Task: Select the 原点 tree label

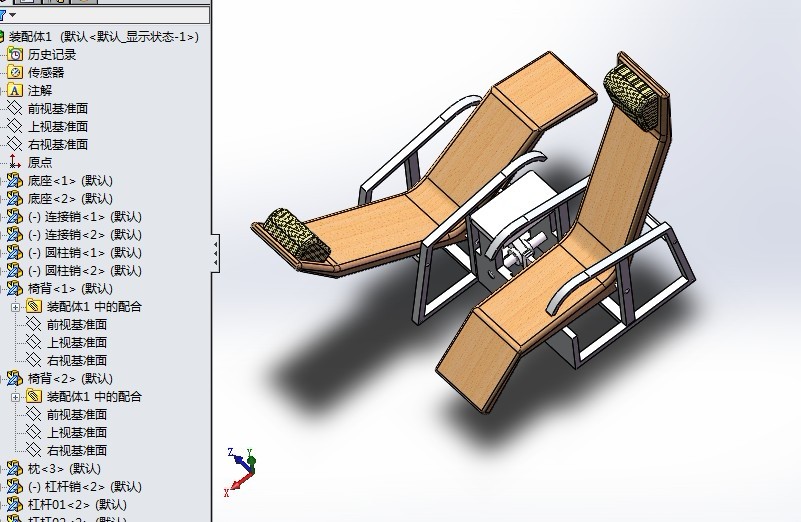Action: pyautogui.click(x=40, y=162)
